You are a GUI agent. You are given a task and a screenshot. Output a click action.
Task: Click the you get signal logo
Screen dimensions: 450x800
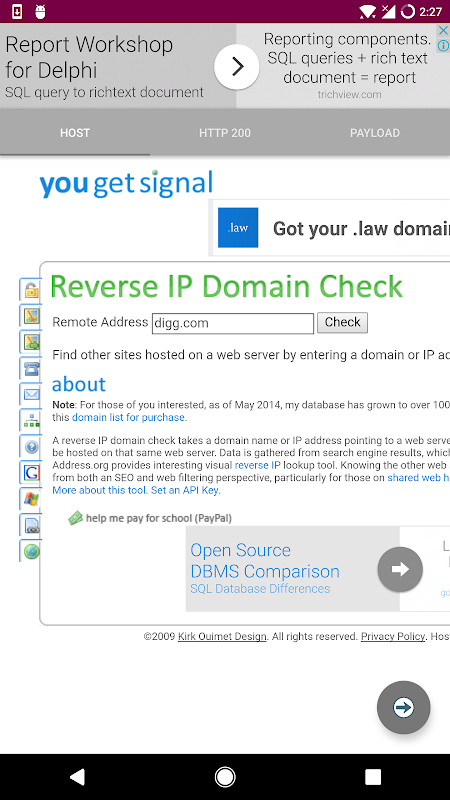coord(126,184)
